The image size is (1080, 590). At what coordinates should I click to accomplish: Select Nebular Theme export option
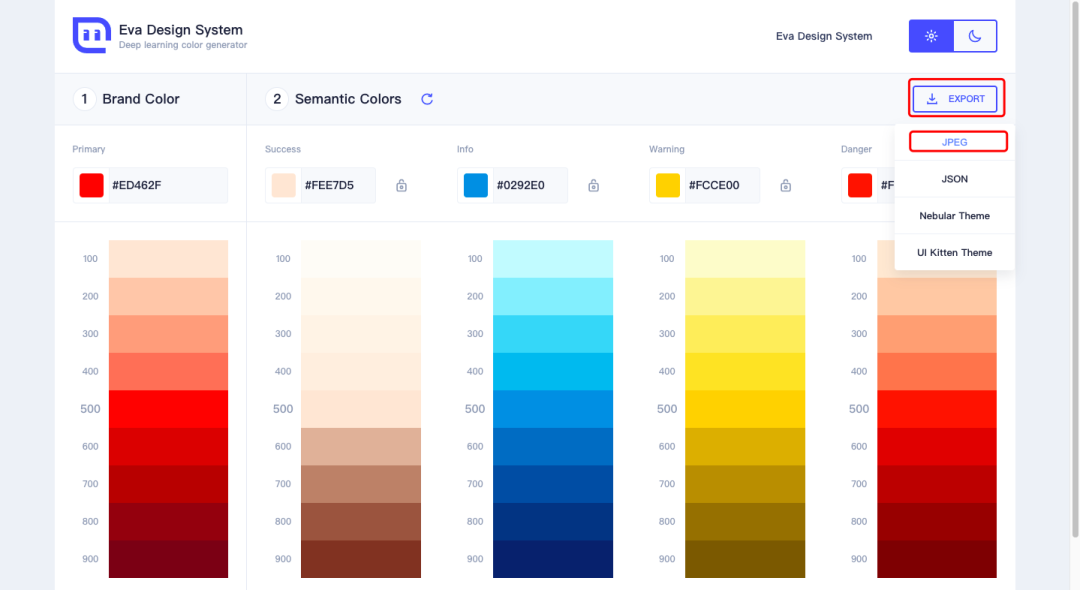tap(955, 216)
